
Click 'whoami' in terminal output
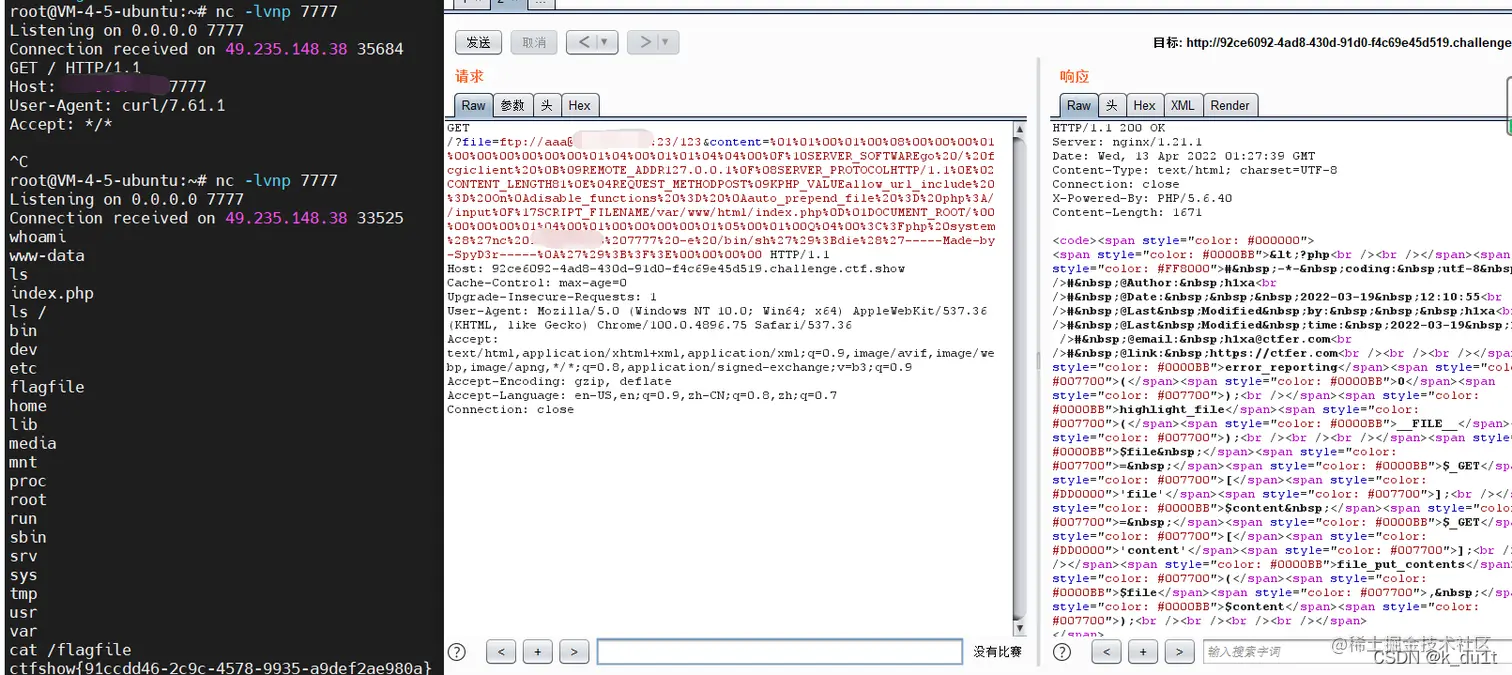coord(38,237)
